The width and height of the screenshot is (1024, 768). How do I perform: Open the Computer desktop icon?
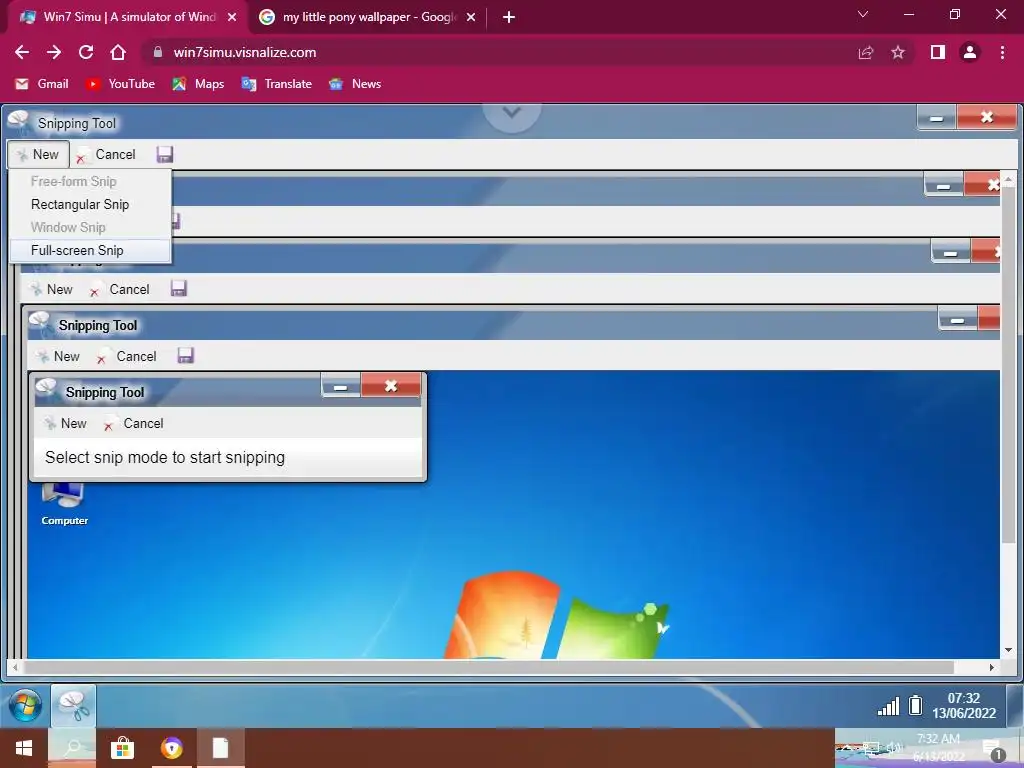[64, 503]
